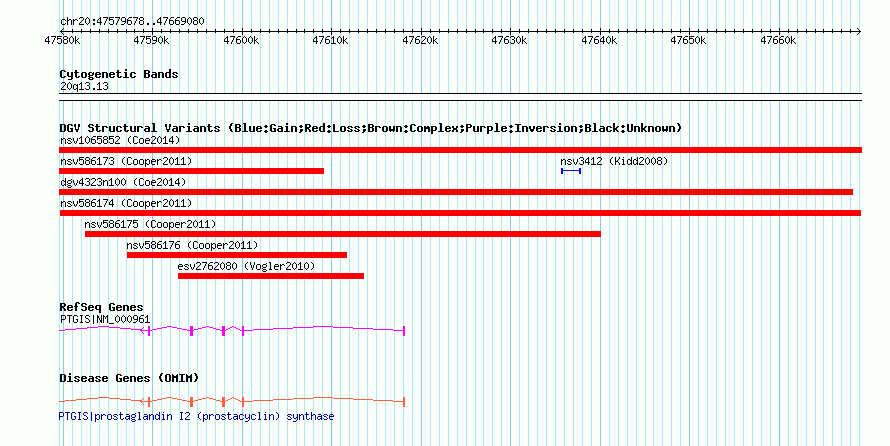Select the esv2762080 (Vogler2010) red bar
Viewport: 890px width, 446px height.
[x=271, y=276]
